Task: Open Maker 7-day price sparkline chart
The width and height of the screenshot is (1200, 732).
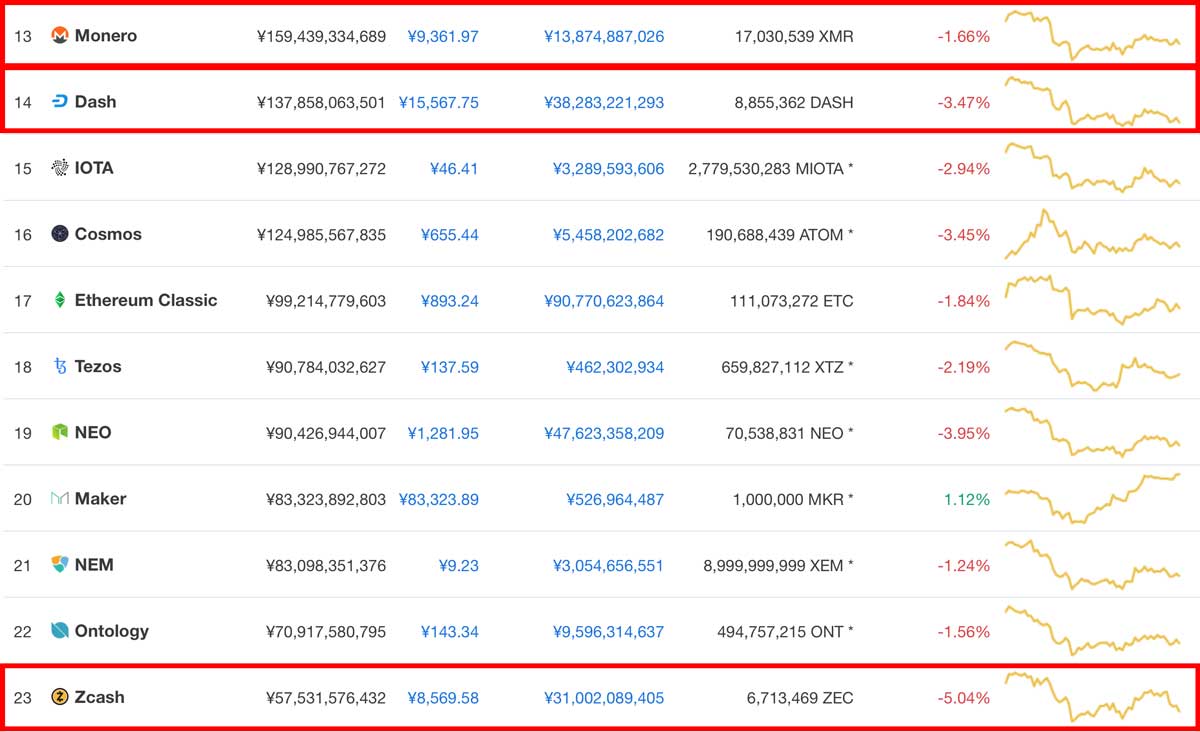Action: [x=1093, y=498]
